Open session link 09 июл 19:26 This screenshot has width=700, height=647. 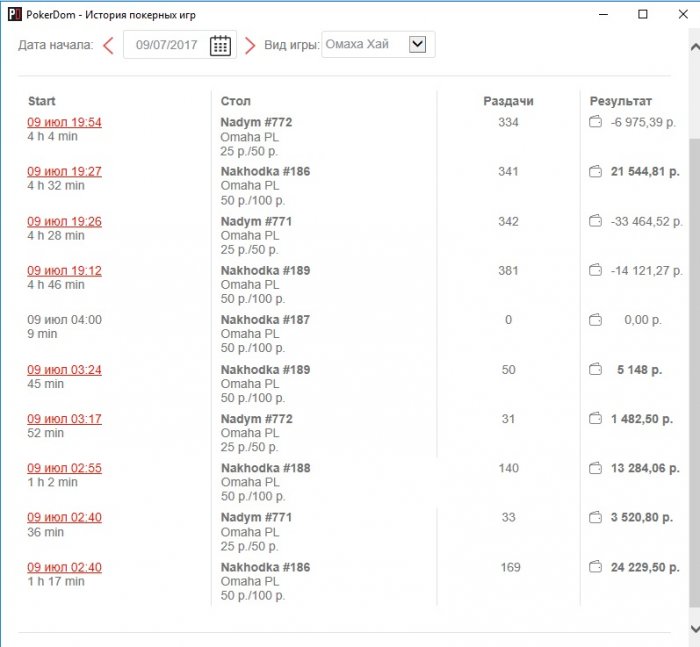click(64, 221)
